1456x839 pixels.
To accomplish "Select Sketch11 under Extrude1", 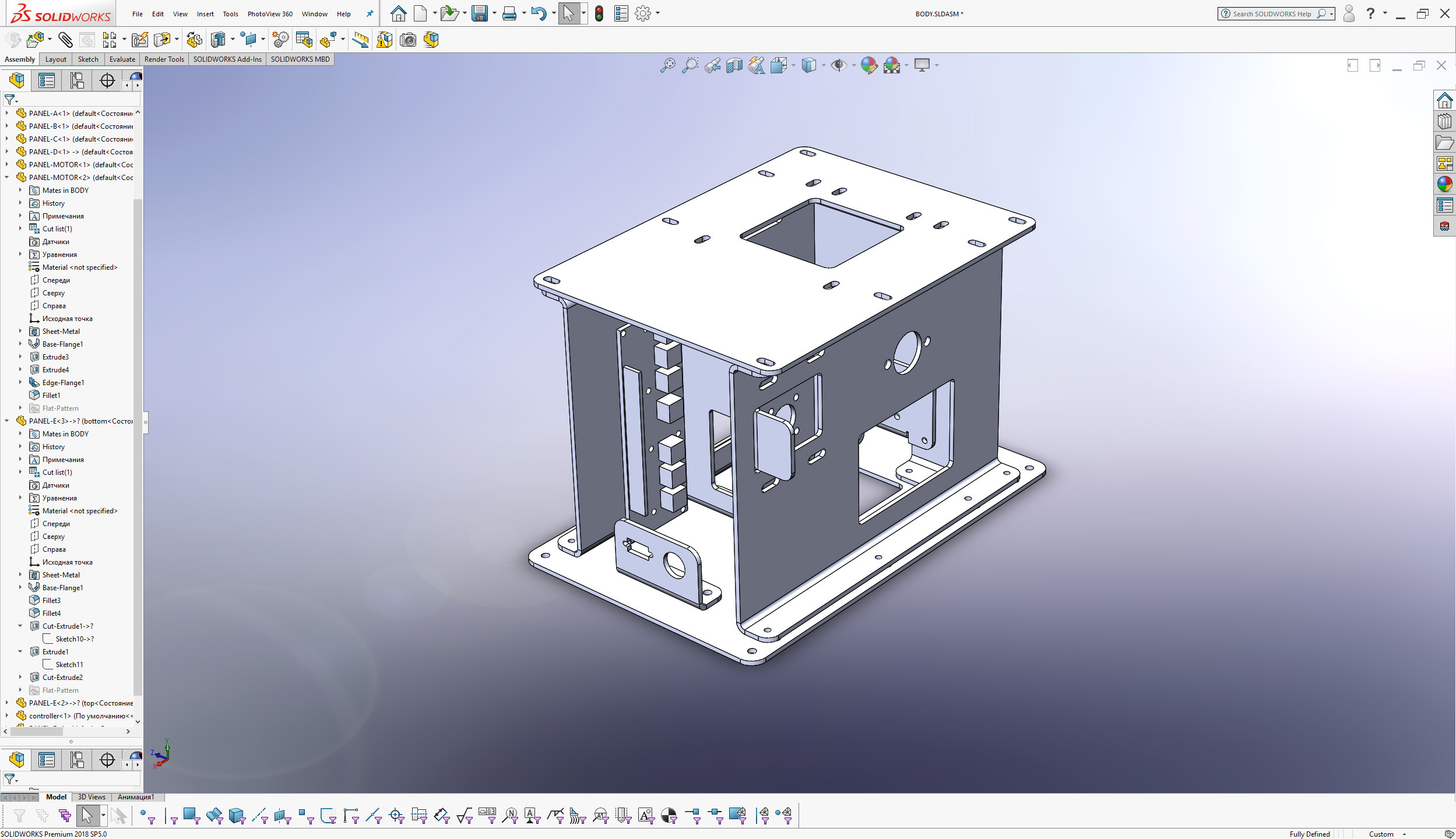I will click(x=69, y=664).
